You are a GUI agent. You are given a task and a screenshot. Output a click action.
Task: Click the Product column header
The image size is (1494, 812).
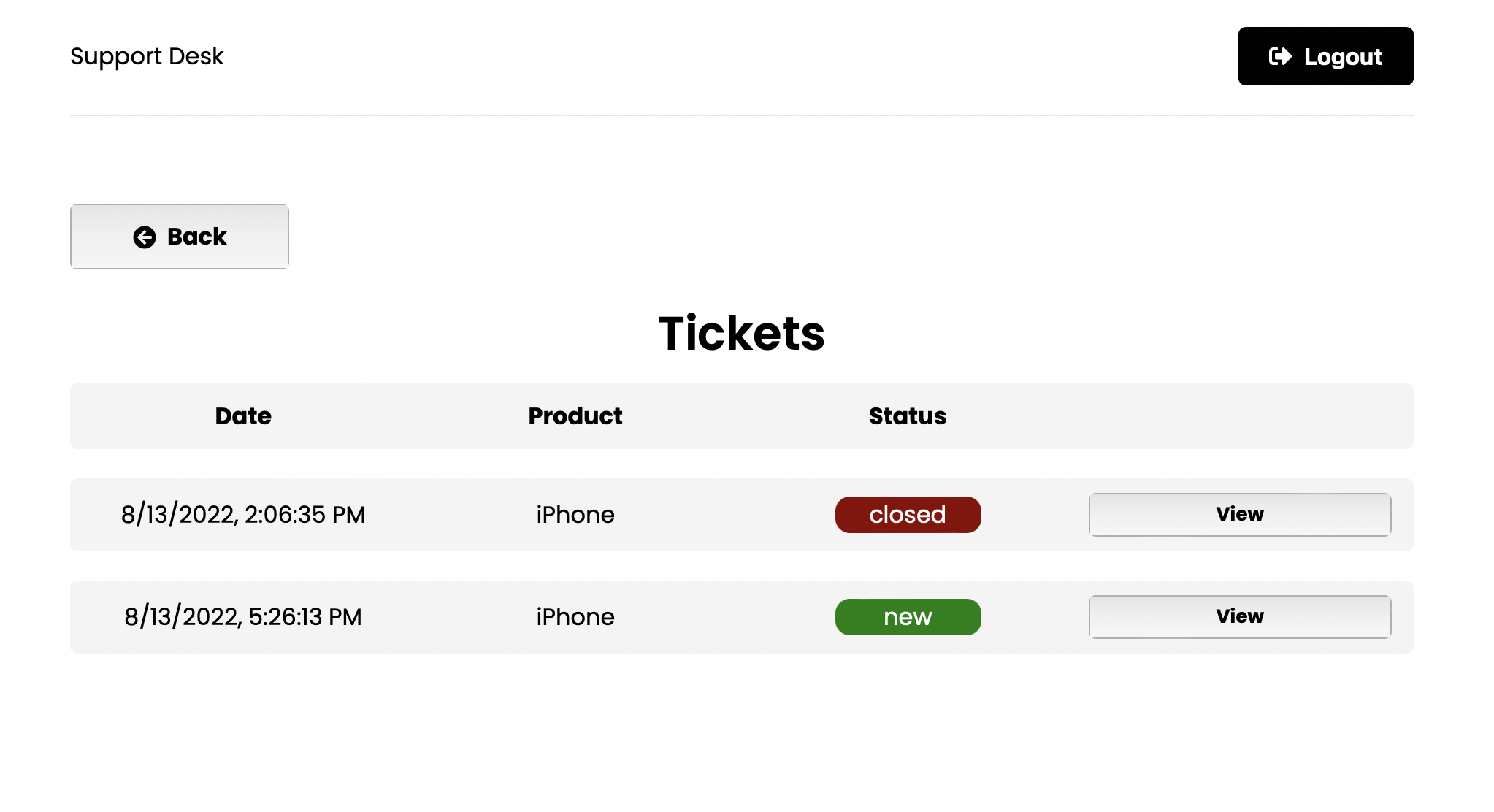[x=575, y=416]
